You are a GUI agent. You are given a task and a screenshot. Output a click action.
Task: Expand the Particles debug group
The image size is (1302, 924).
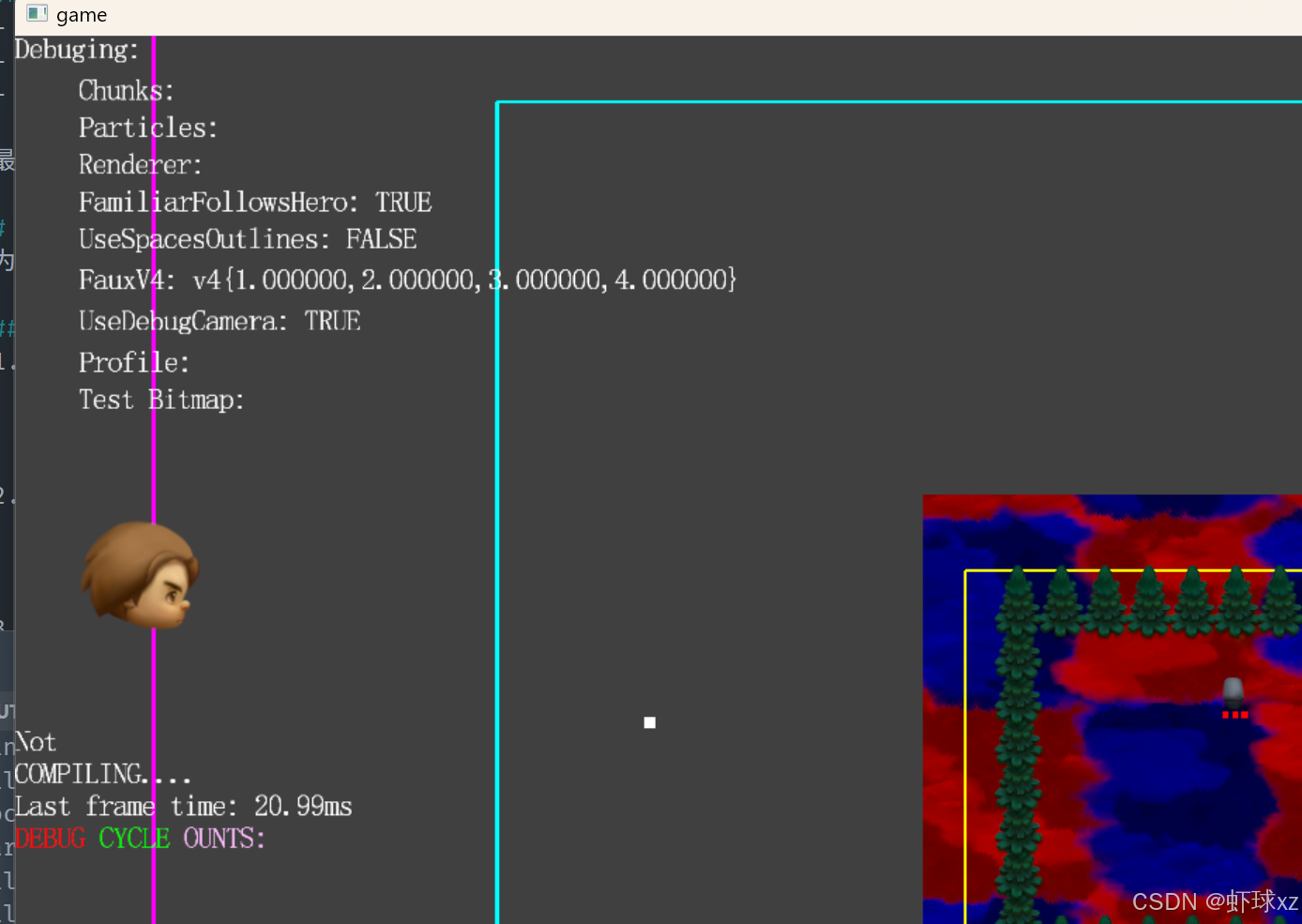[147, 128]
